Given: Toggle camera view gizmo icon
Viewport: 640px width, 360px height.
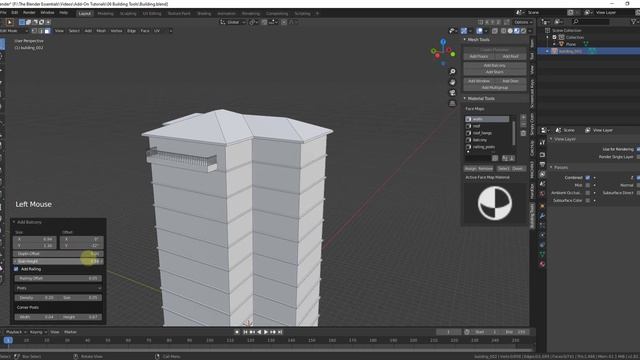Looking at the screenshot, I should [452, 93].
